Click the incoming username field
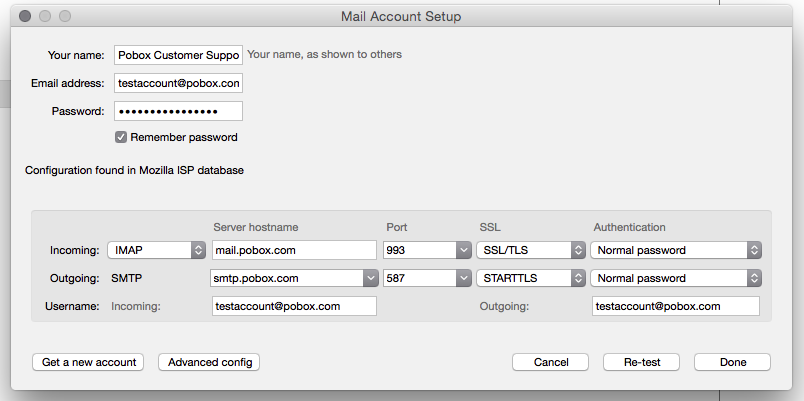 [294, 306]
